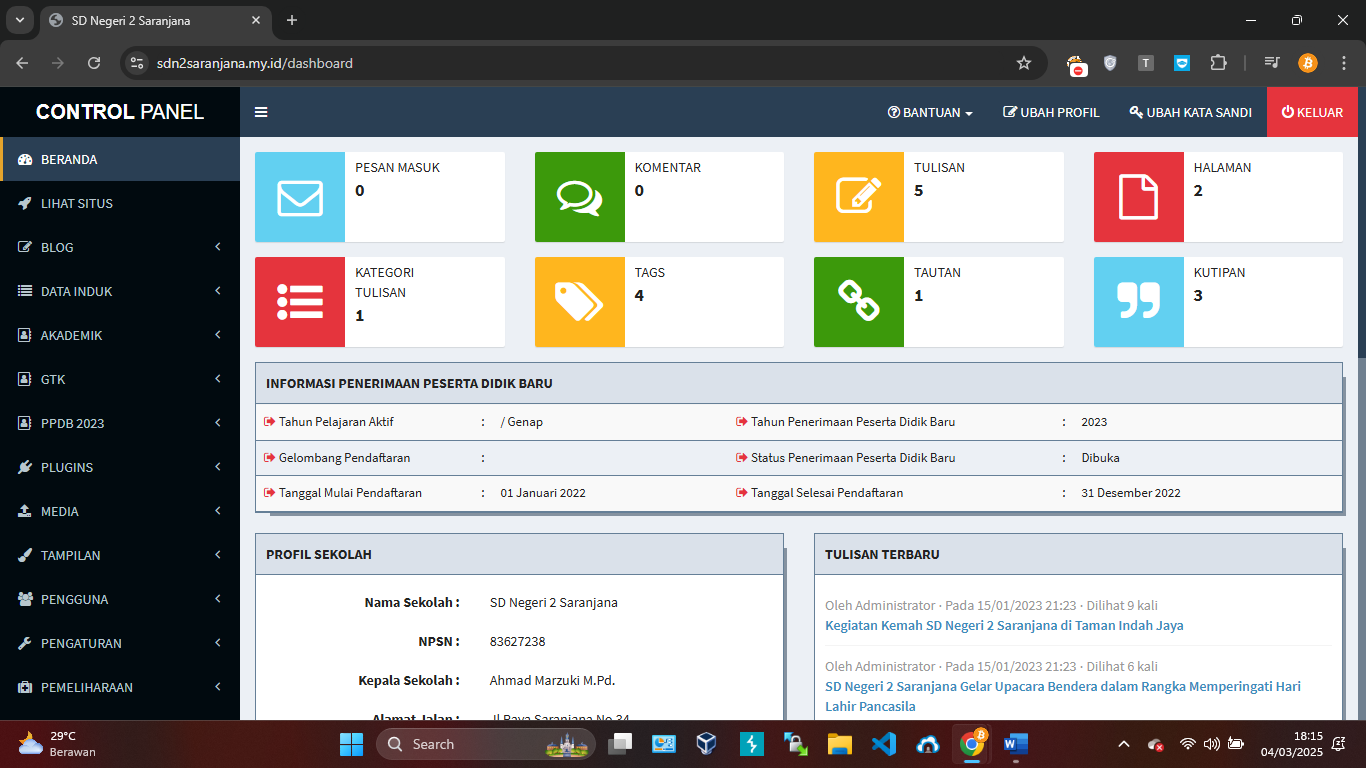This screenshot has height=768, width=1366.
Task: Select Beranda in the sidebar
Action: pyautogui.click(x=120, y=159)
